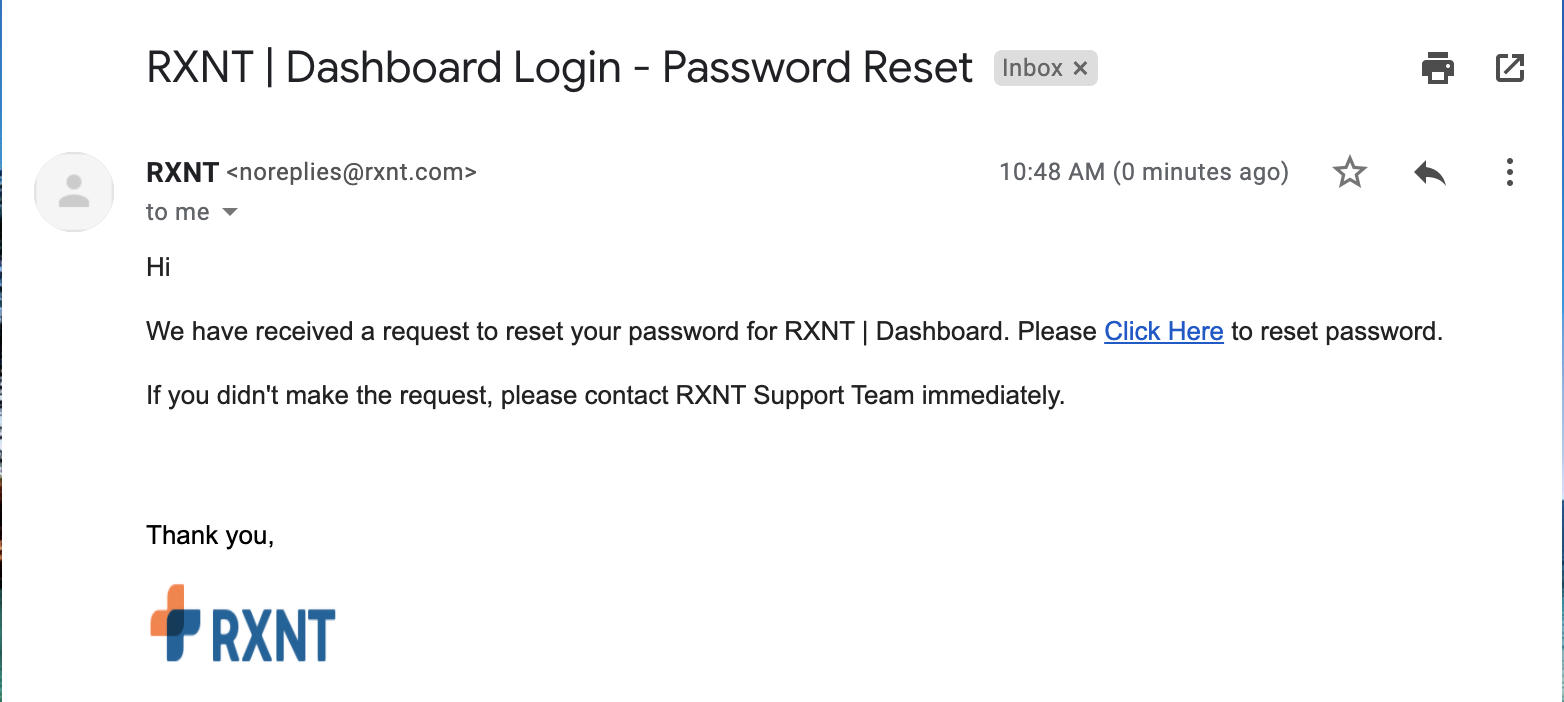Reply using the arrow icon
The height and width of the screenshot is (702, 1564).
click(1430, 172)
